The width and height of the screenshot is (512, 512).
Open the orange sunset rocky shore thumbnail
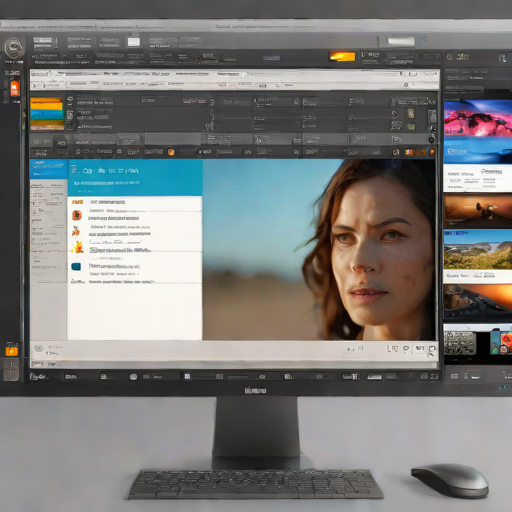click(x=477, y=301)
